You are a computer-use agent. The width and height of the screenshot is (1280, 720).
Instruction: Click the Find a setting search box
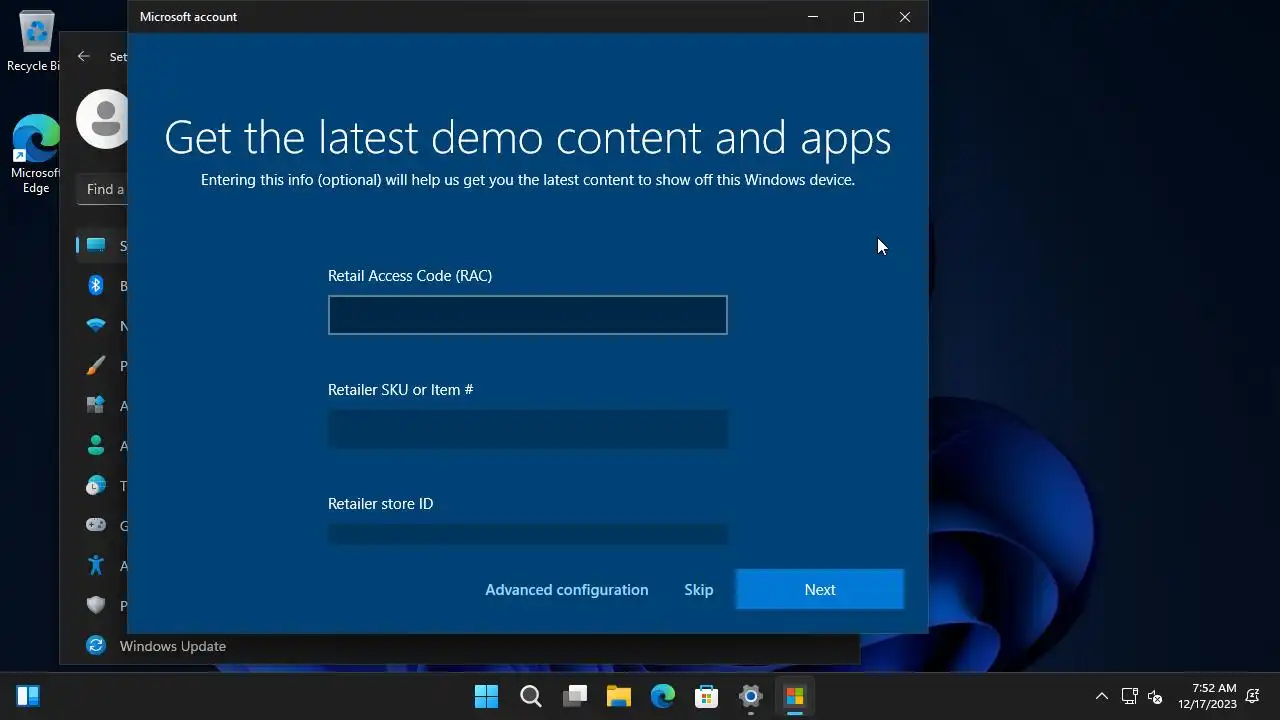(102, 189)
